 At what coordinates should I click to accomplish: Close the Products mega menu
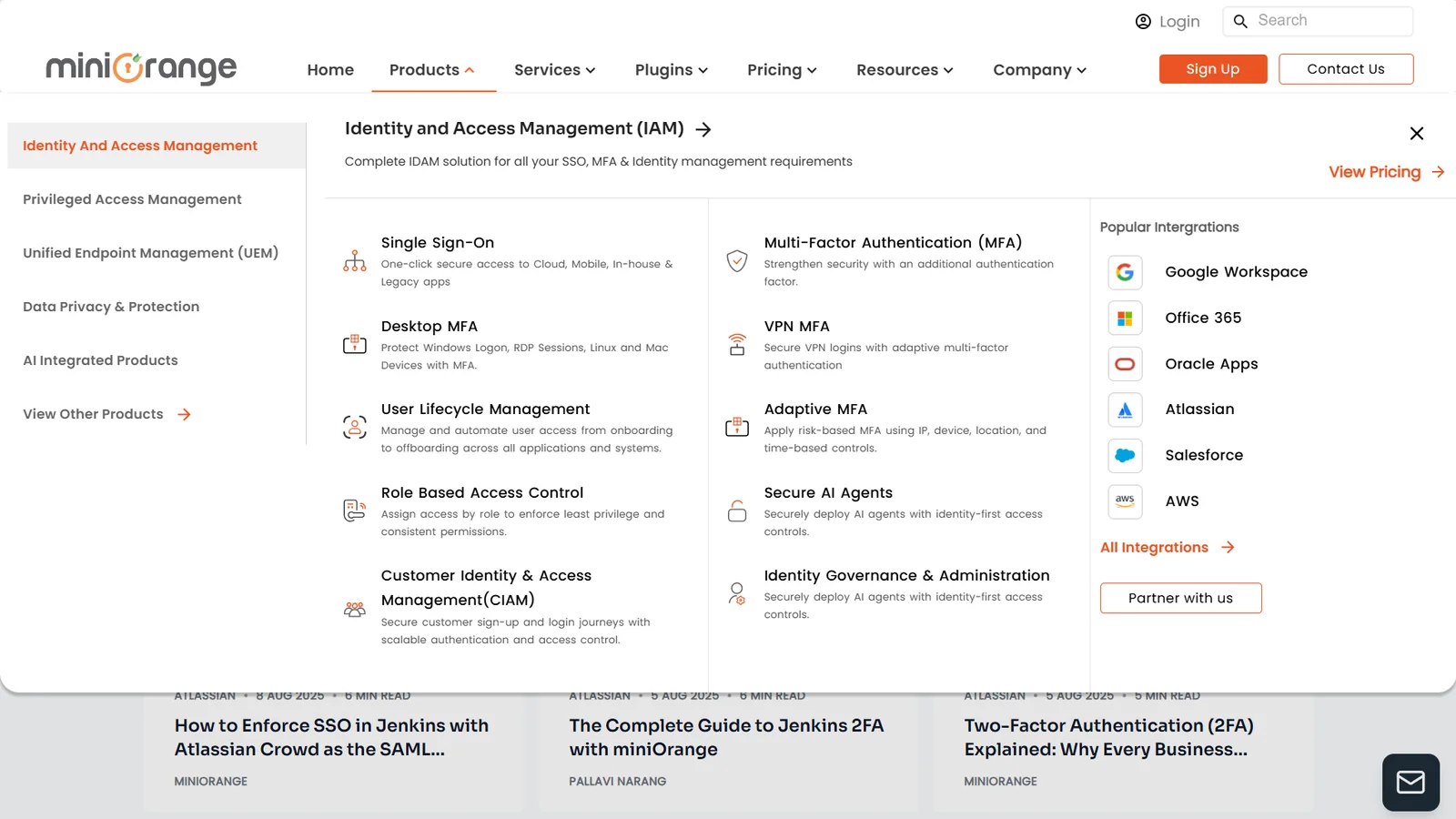pos(1417,134)
